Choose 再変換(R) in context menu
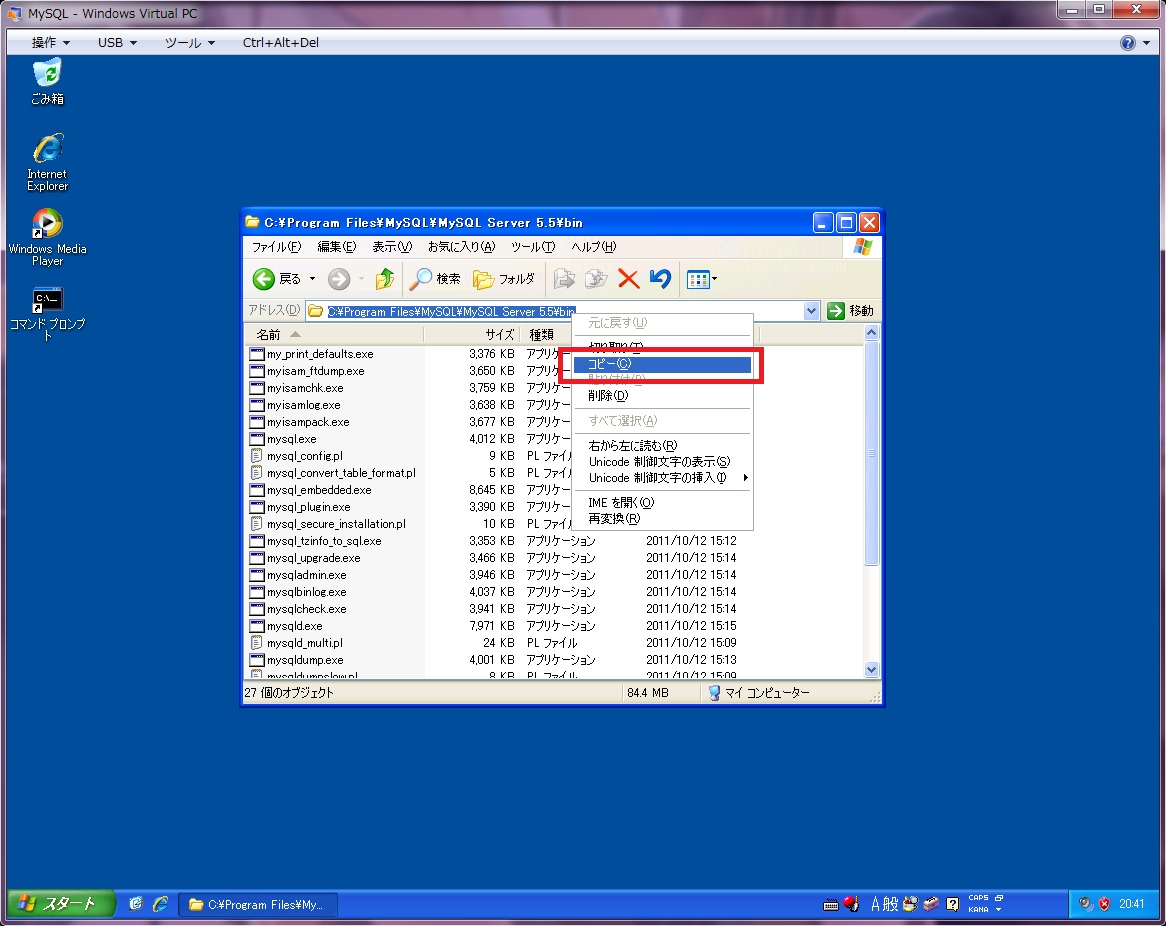Screen dimensions: 1166x926 (x=662, y=519)
